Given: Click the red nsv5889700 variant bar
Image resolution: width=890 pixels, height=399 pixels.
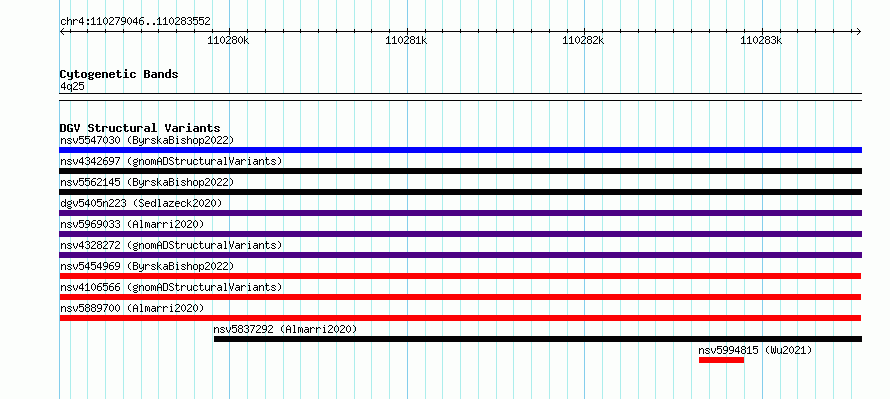Looking at the screenshot, I should (x=460, y=318).
